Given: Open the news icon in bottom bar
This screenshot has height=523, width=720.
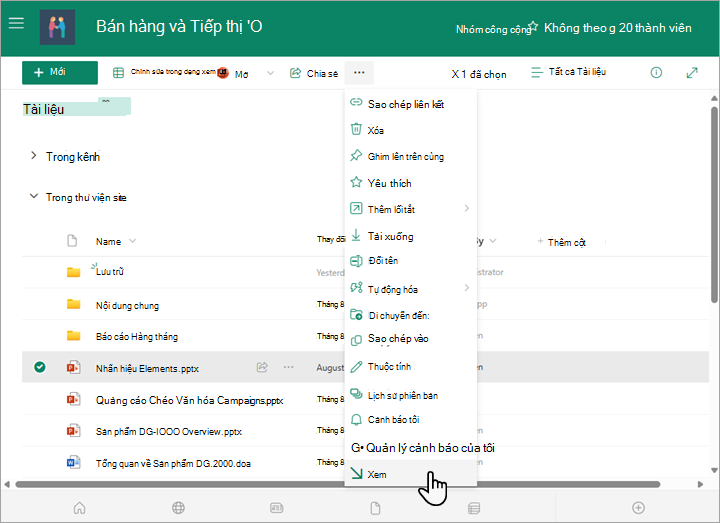Looking at the screenshot, I should pyautogui.click(x=276, y=507).
